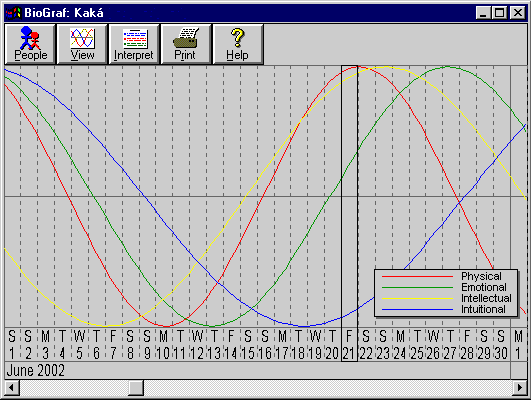Click the scrollbar track right of the thumb
This screenshot has width=531, height=400.
coord(327,387)
